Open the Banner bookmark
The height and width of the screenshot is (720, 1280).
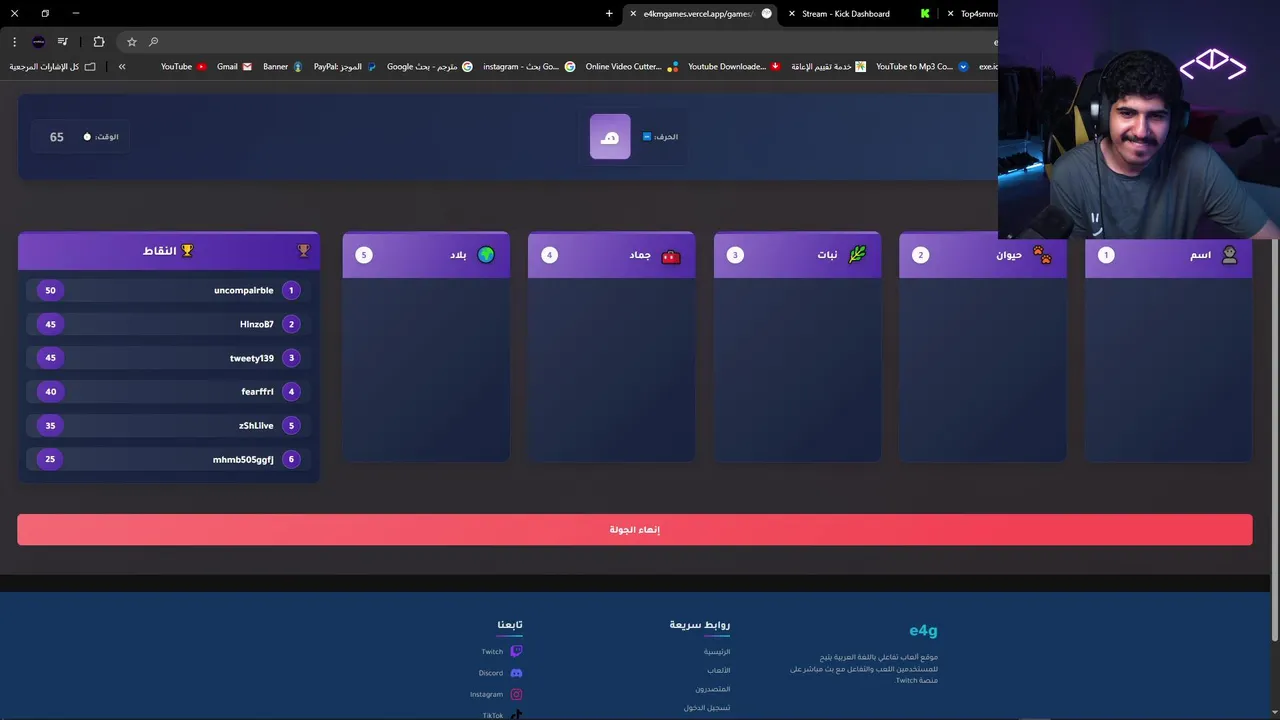point(283,67)
